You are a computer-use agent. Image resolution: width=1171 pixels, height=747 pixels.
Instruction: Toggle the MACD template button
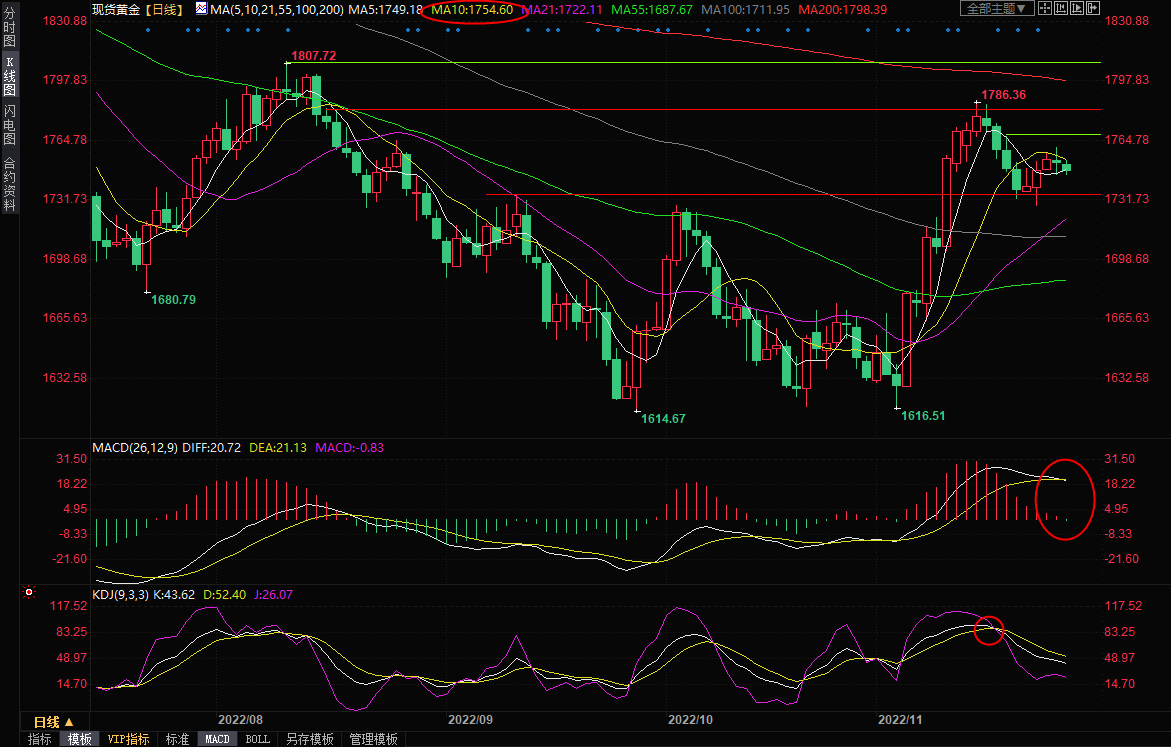tap(217, 739)
